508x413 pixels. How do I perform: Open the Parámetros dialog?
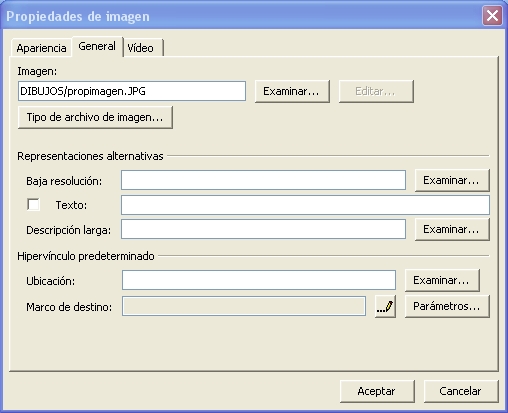click(447, 306)
